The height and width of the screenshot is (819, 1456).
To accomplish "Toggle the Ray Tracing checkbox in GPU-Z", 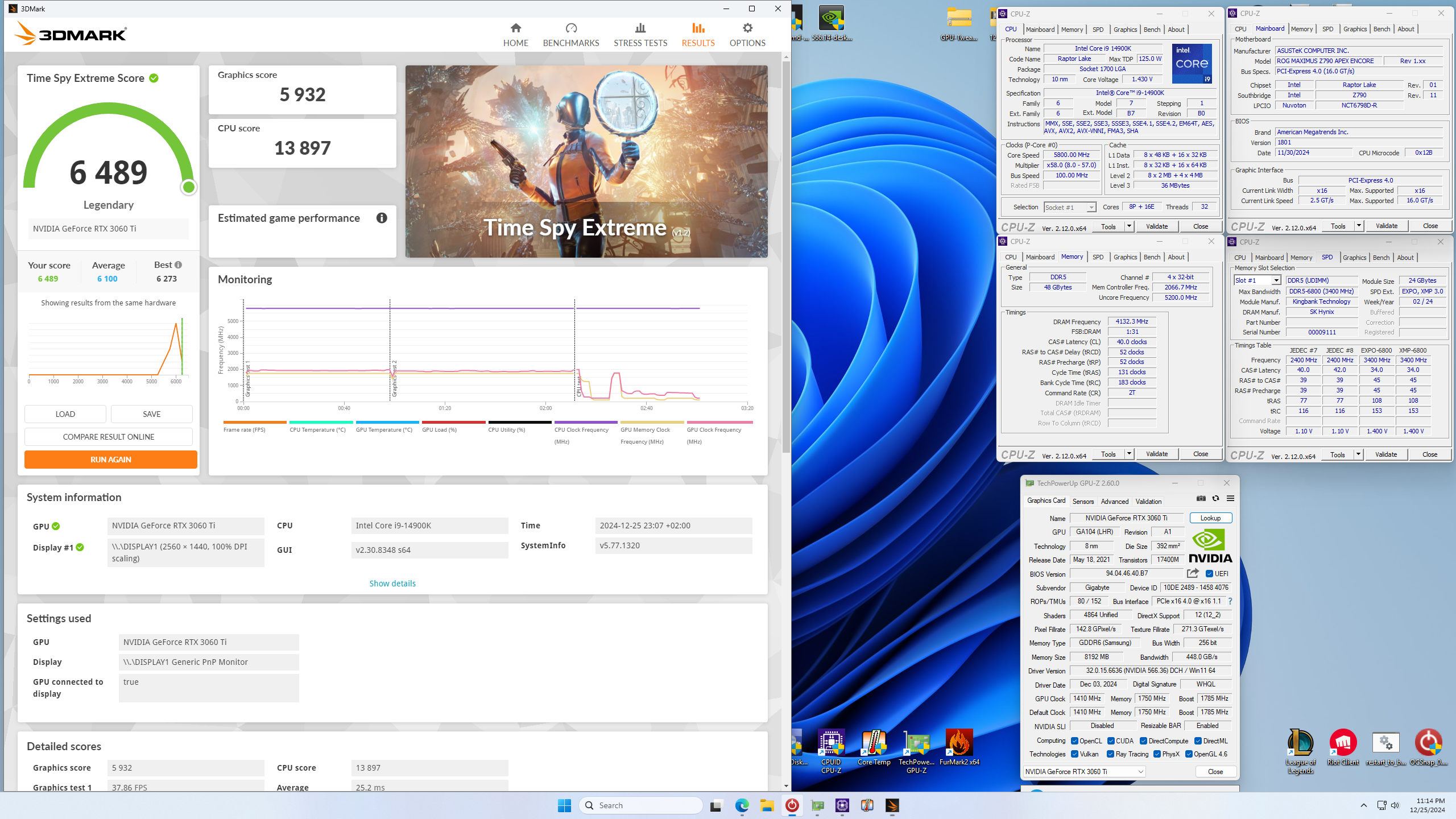I will point(1110,754).
